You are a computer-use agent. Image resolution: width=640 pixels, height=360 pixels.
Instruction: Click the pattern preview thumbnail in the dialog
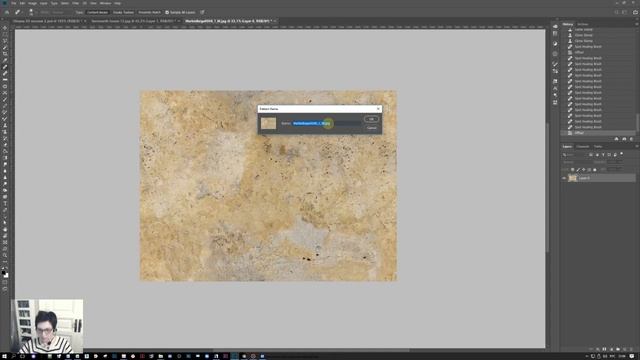point(268,123)
